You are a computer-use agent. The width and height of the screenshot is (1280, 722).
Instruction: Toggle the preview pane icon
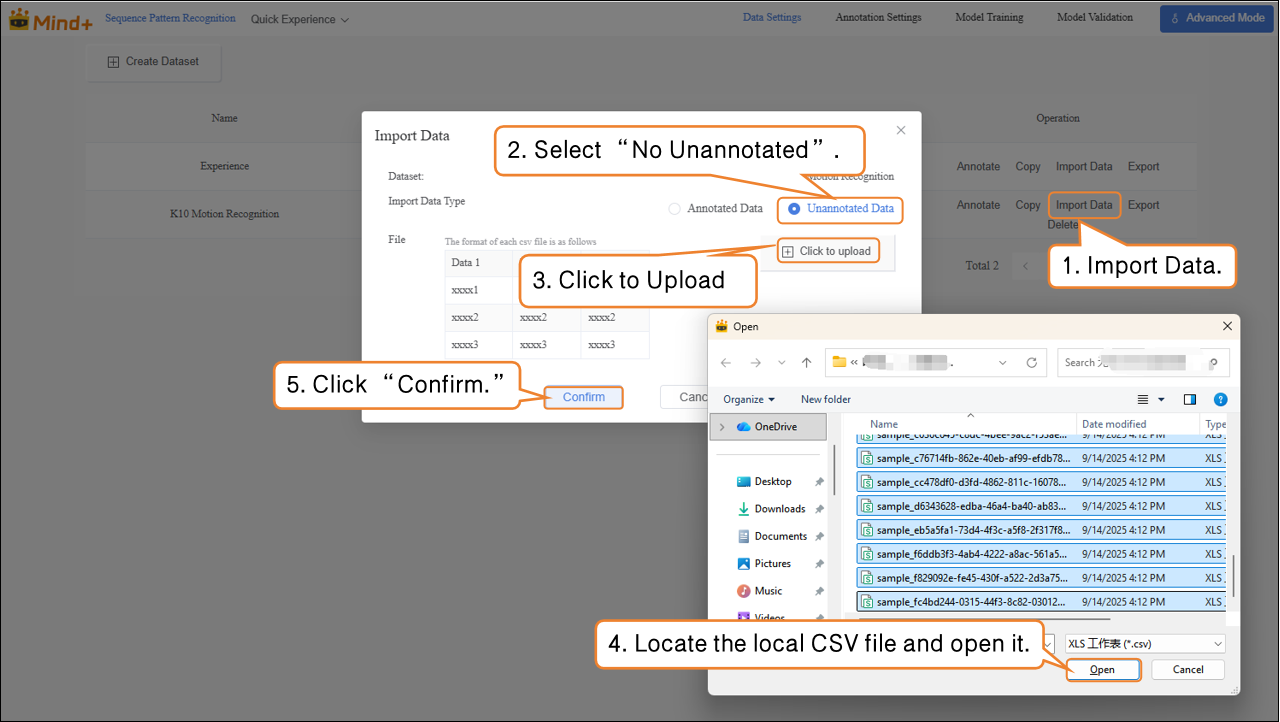1190,399
